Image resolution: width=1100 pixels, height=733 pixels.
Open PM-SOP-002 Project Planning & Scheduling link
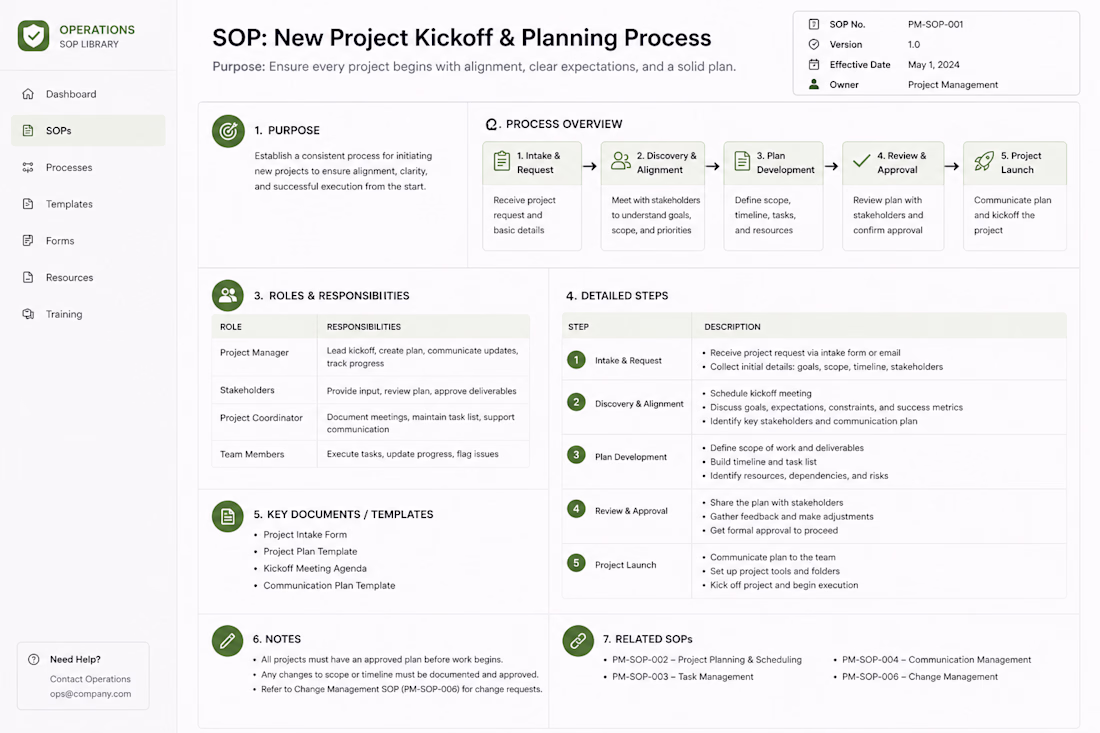[706, 660]
